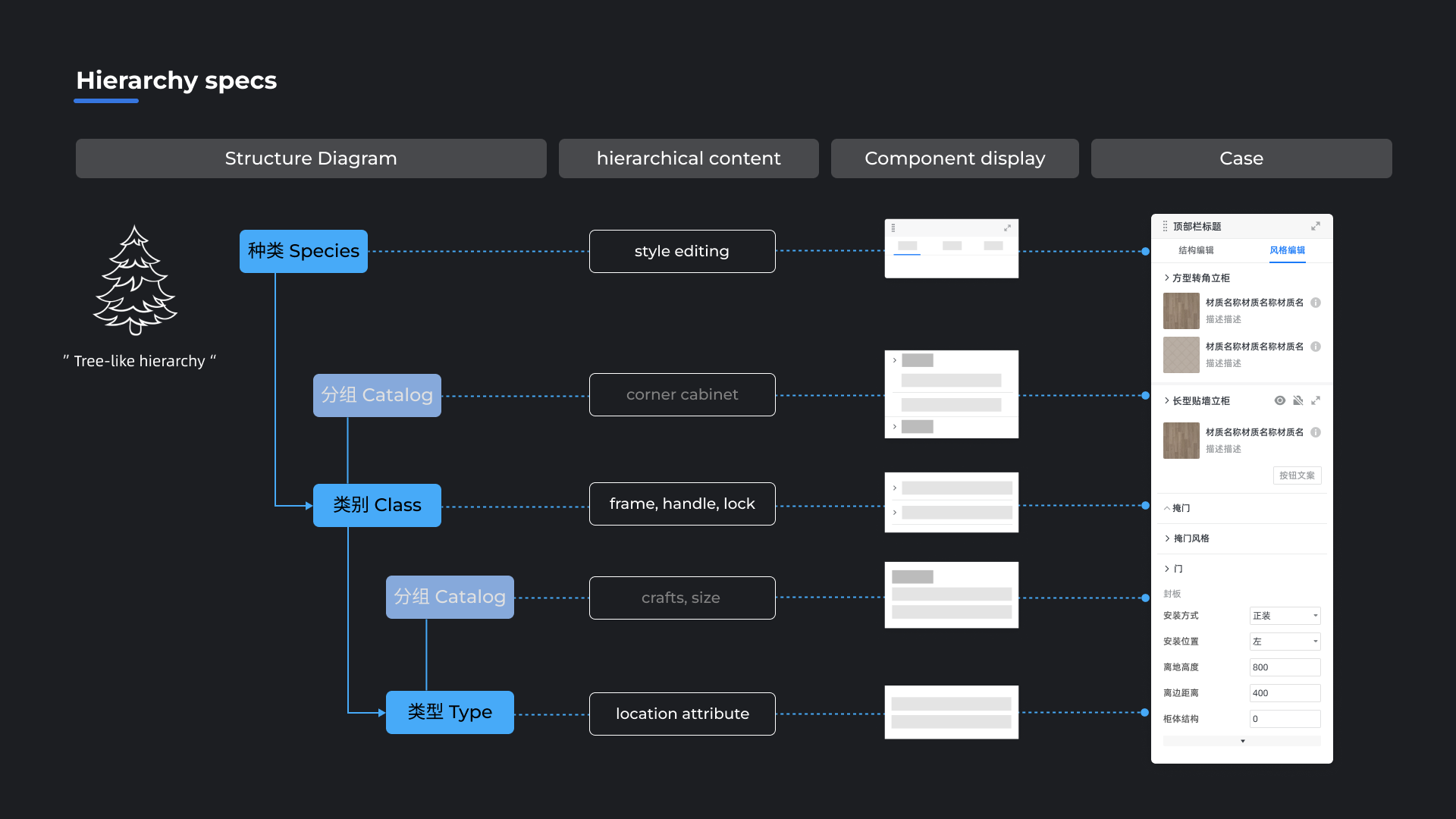The height and width of the screenshot is (819, 1456).
Task: Click expand arrows icon in 长型贴墙立柜 row
Action: pos(1316,400)
